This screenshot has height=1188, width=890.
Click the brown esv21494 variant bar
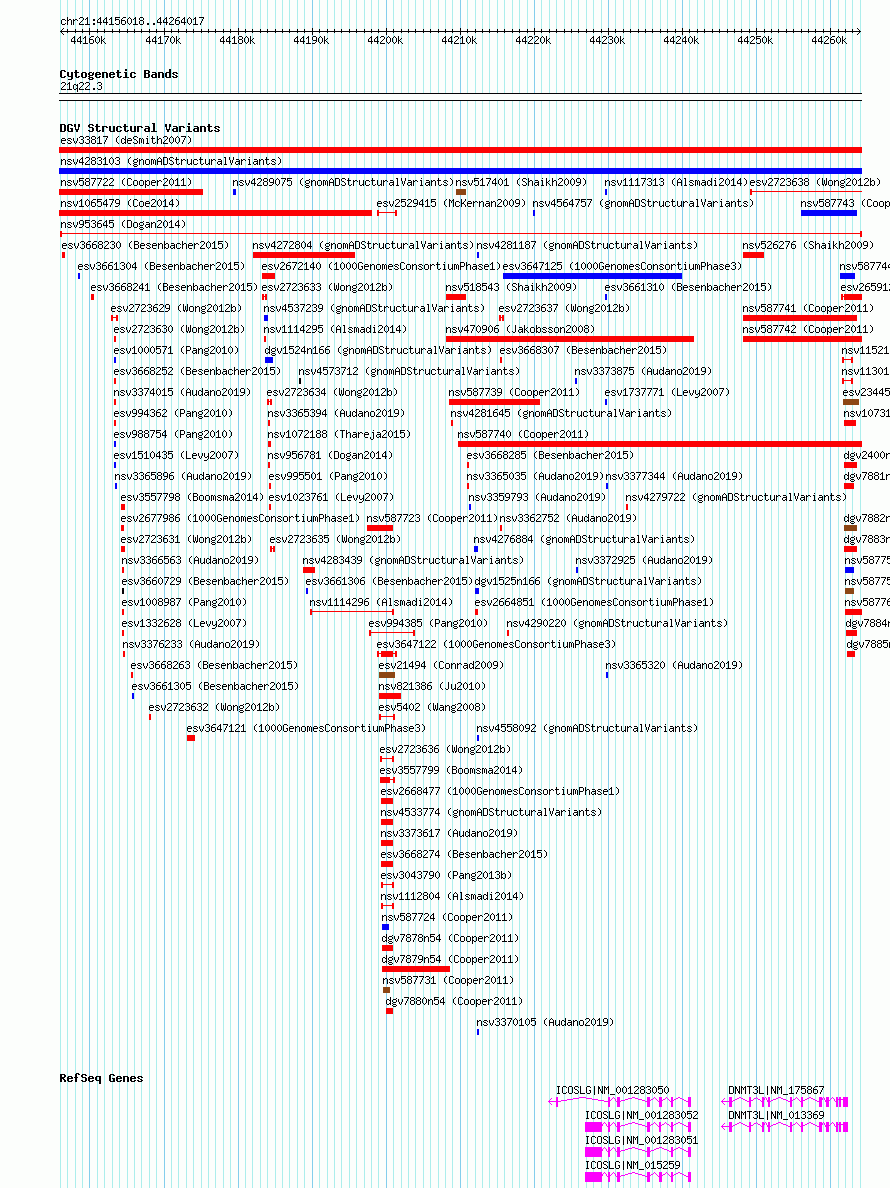387,675
